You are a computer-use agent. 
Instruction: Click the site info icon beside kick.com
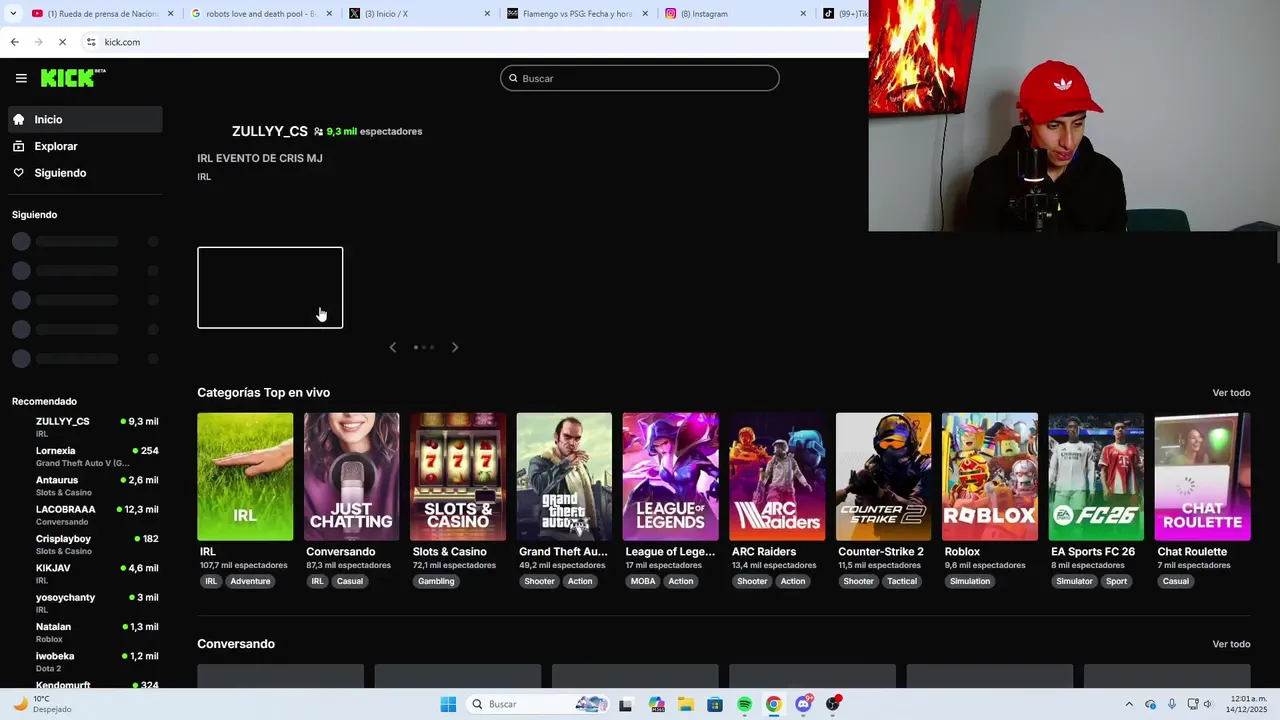(91, 42)
